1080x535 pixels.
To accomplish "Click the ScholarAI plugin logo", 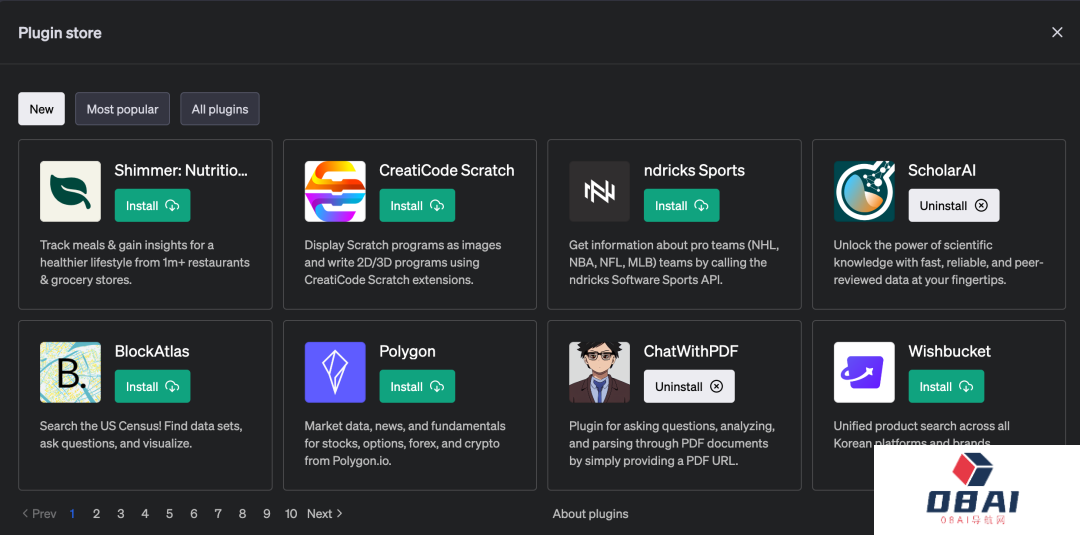I will (864, 191).
